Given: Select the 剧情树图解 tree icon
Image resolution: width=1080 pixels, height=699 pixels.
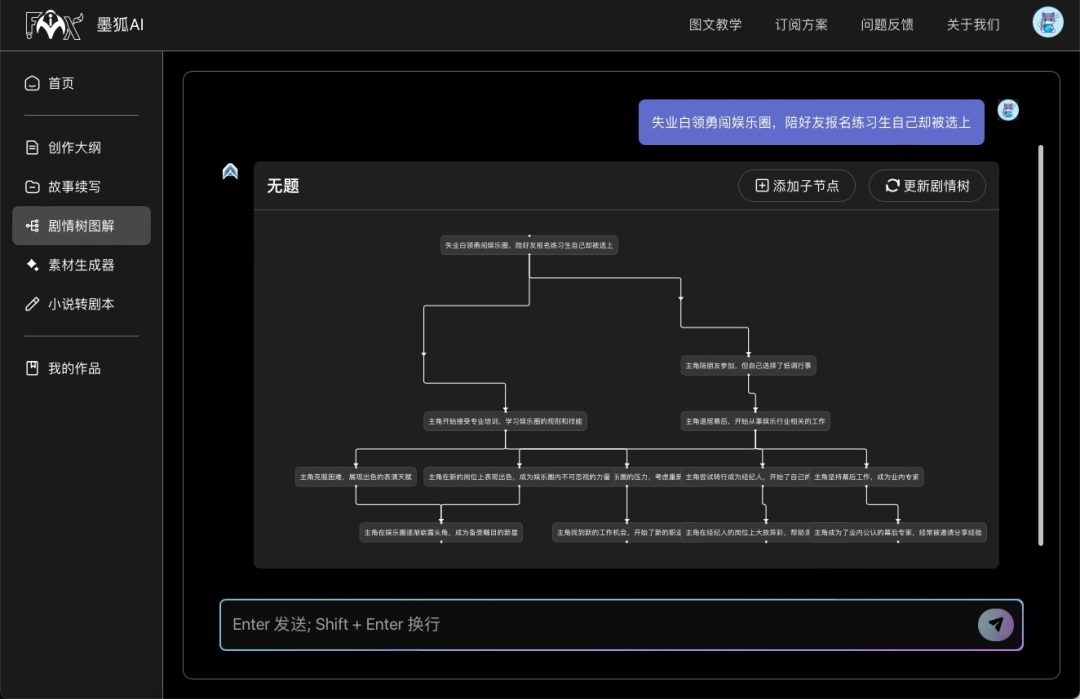Looking at the screenshot, I should [x=33, y=226].
